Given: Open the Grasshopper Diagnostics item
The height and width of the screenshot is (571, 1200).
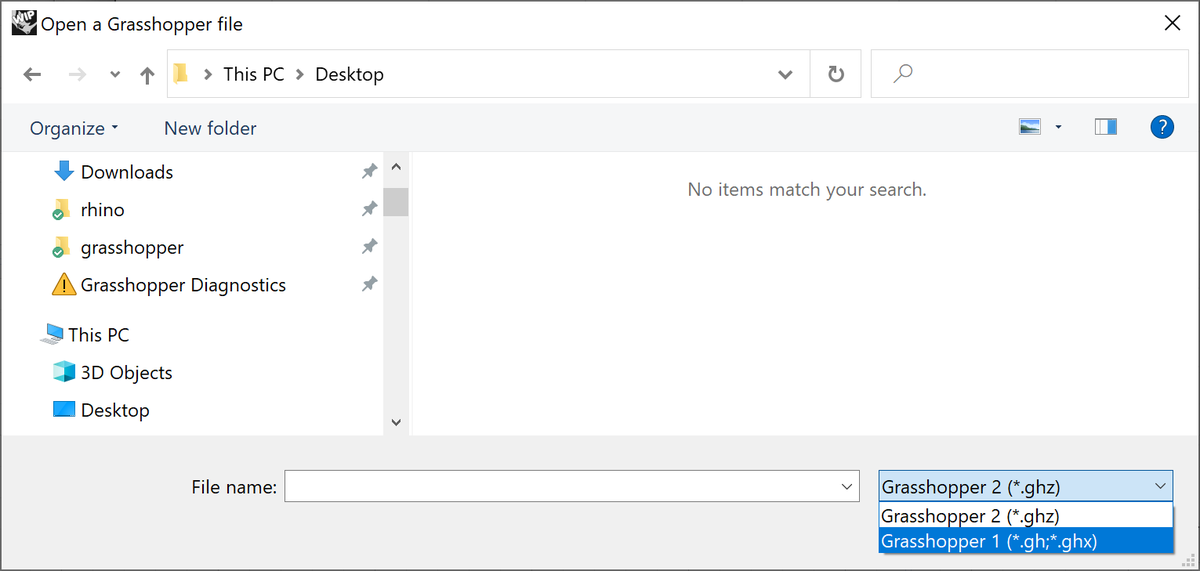Looking at the screenshot, I should pyautogui.click(x=183, y=285).
